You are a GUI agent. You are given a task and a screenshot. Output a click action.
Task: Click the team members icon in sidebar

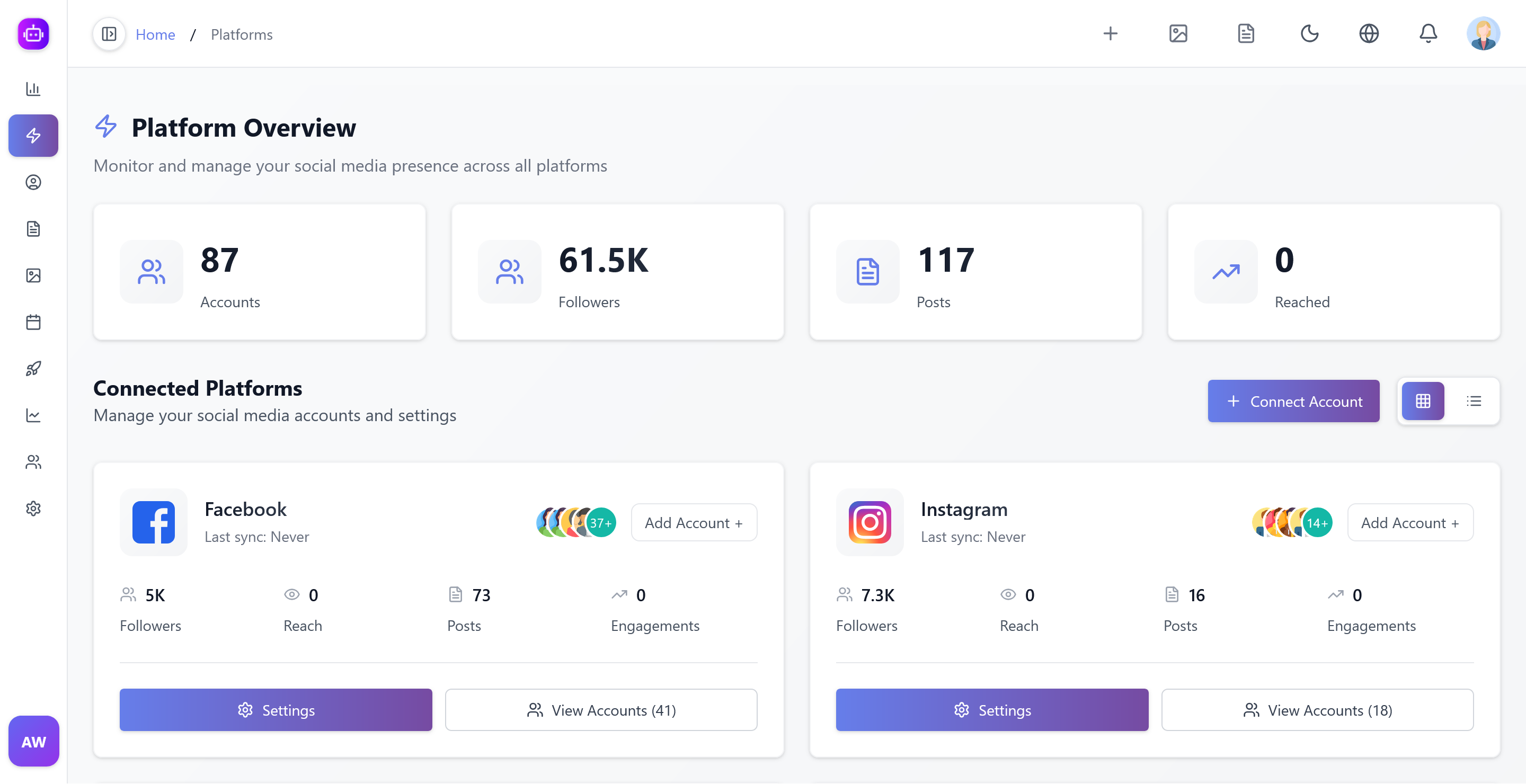(x=33, y=462)
